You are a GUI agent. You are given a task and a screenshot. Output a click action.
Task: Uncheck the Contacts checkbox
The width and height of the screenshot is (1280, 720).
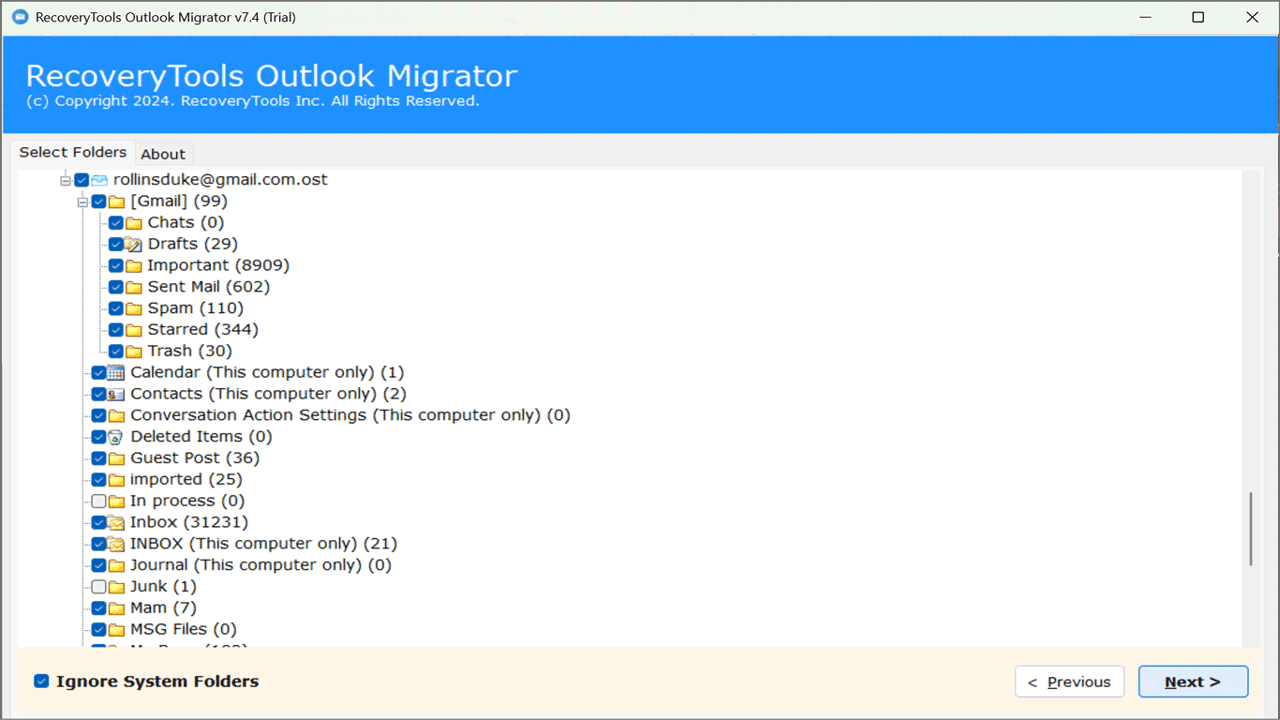click(98, 394)
